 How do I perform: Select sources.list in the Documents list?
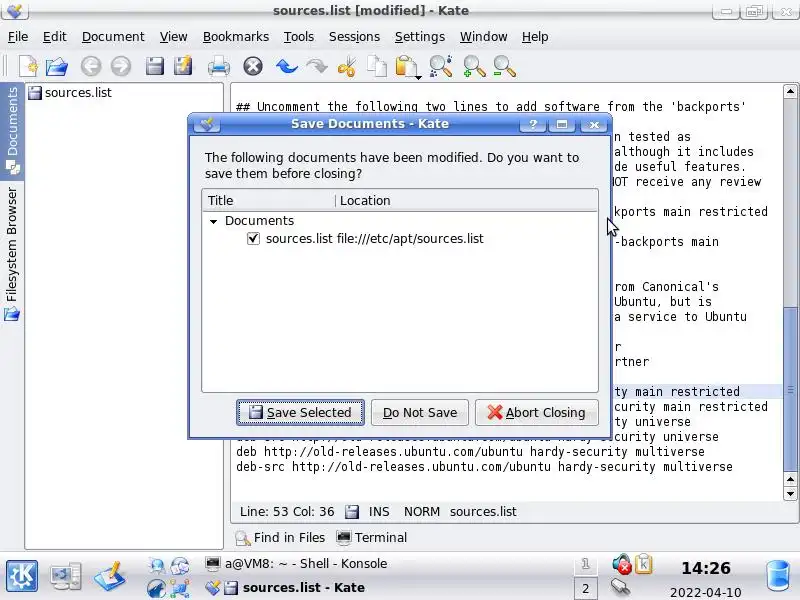pos(70,92)
